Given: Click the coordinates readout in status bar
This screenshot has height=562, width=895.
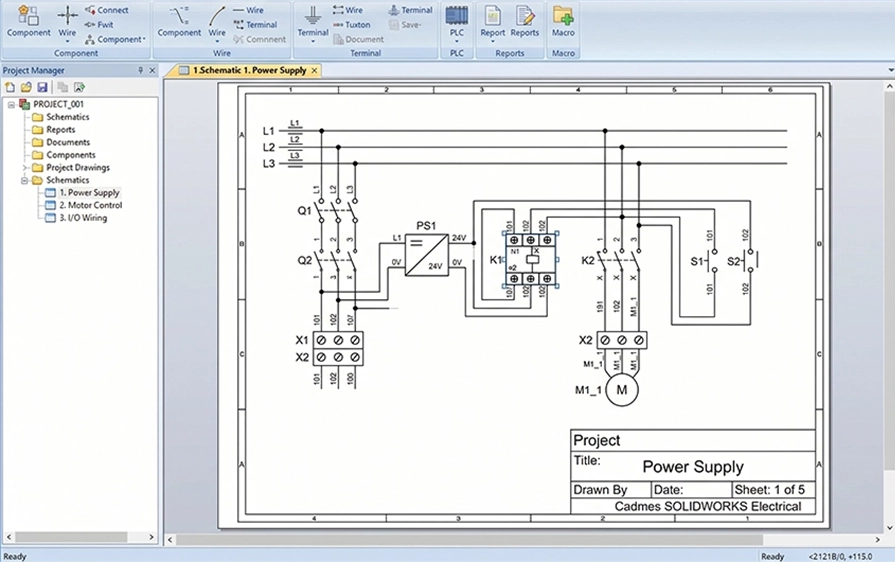Looking at the screenshot, I should tap(840, 556).
